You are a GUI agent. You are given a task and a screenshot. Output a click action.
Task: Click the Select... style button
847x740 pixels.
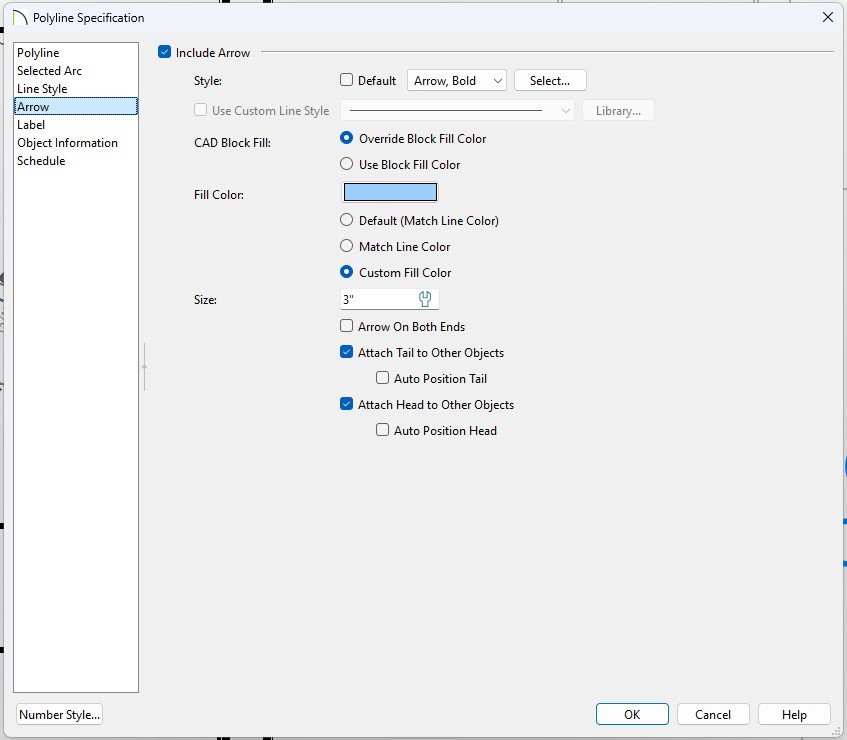coord(550,81)
